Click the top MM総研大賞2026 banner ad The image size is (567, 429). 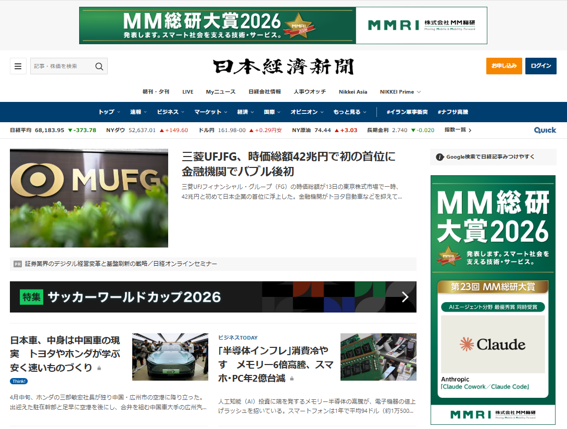click(283, 25)
